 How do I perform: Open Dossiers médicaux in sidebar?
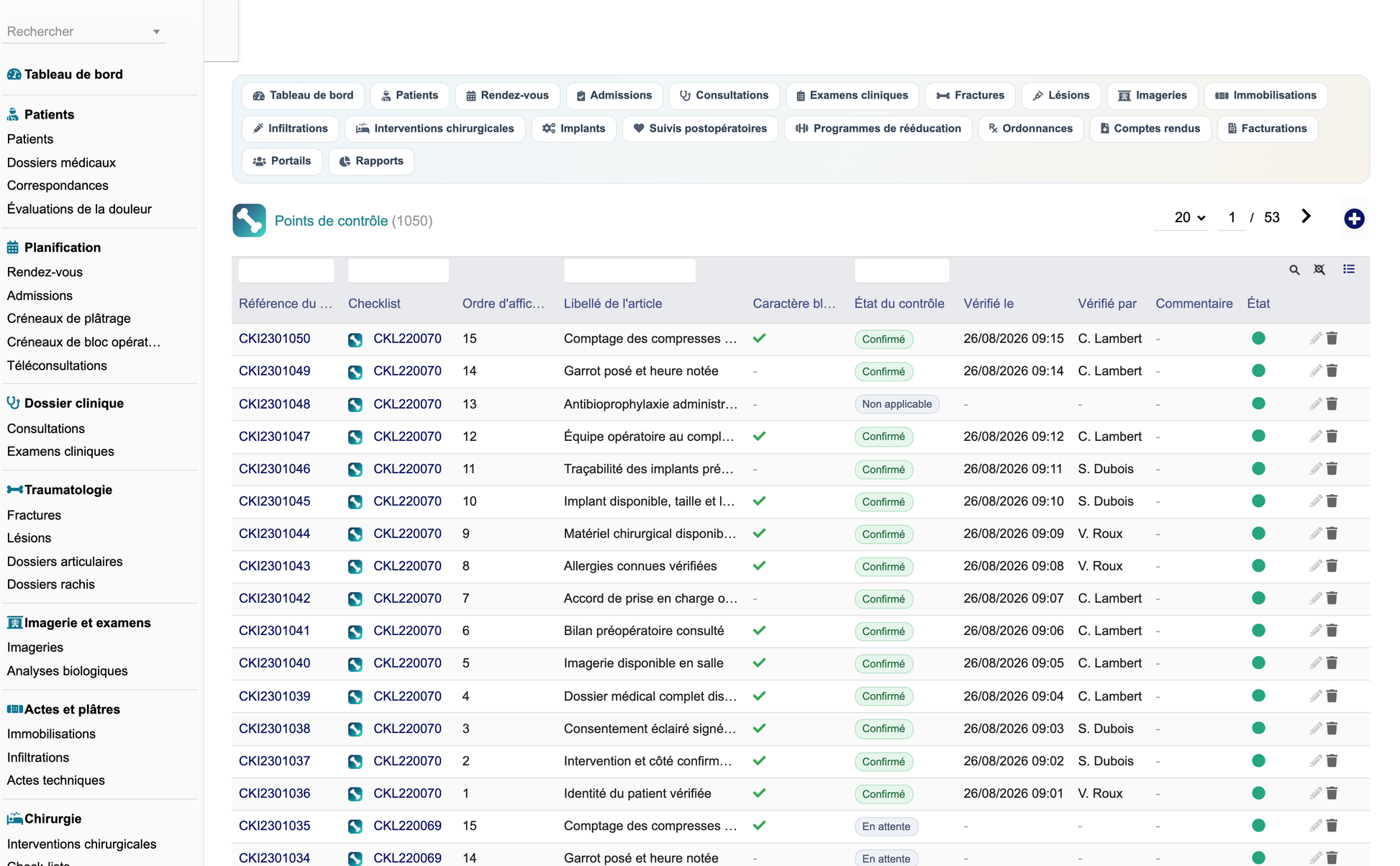[x=61, y=163]
